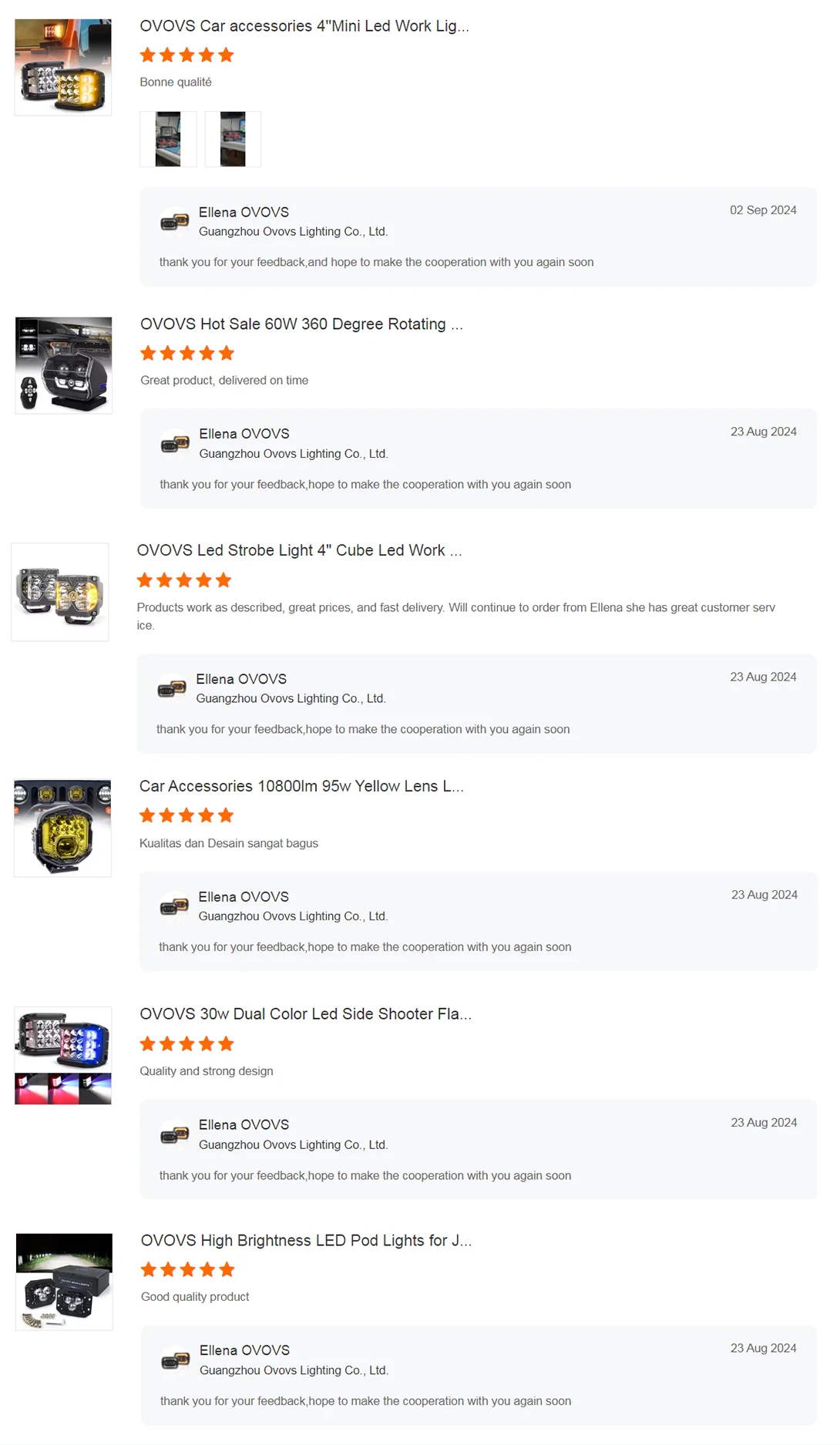Image resolution: width=840 pixels, height=1445 pixels.
Task: Open the OVOVS High Brightness LED Pod Lights link
Action: click(x=306, y=1241)
